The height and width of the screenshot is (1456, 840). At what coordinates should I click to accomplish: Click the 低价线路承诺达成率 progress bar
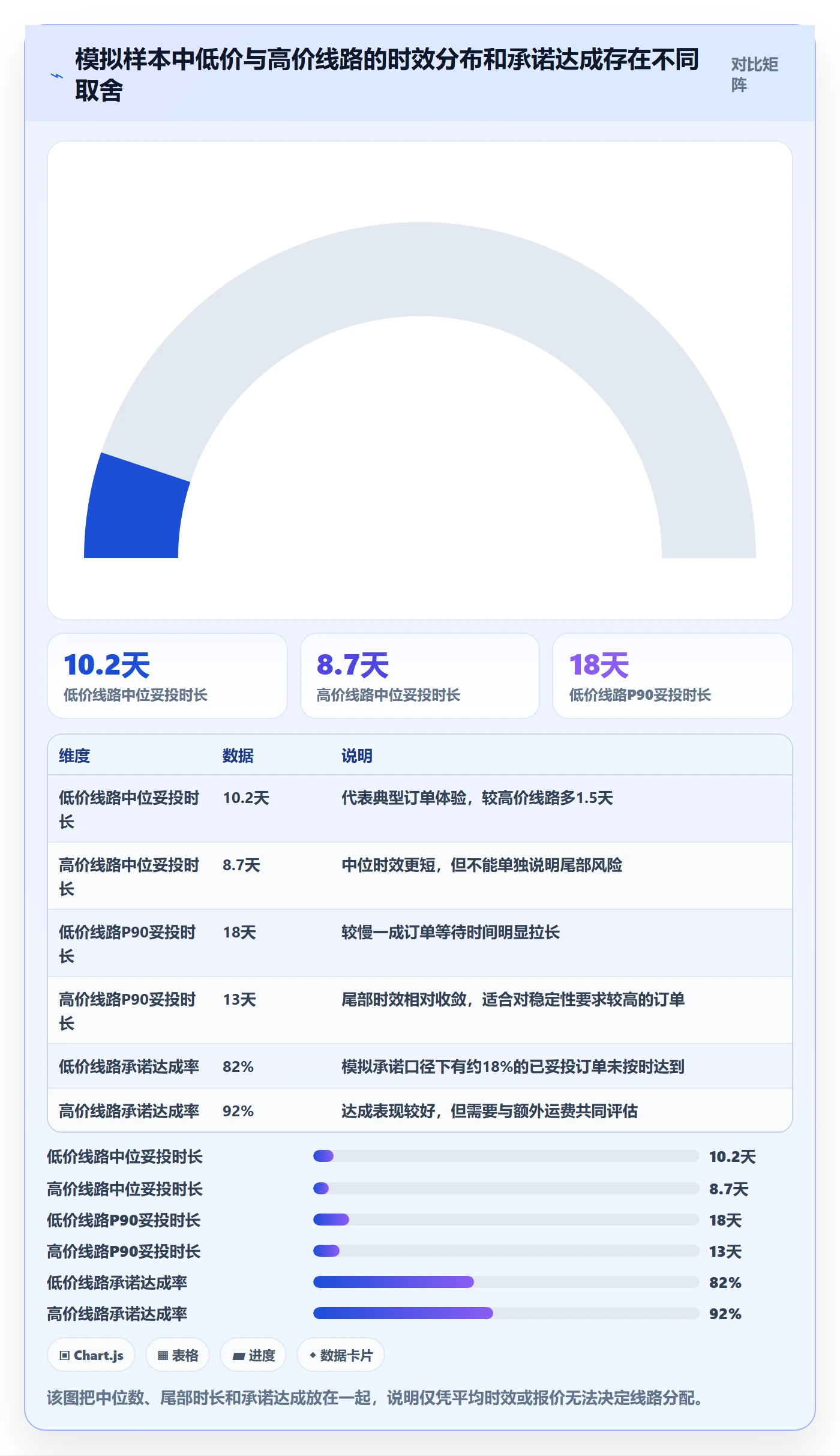506,1282
